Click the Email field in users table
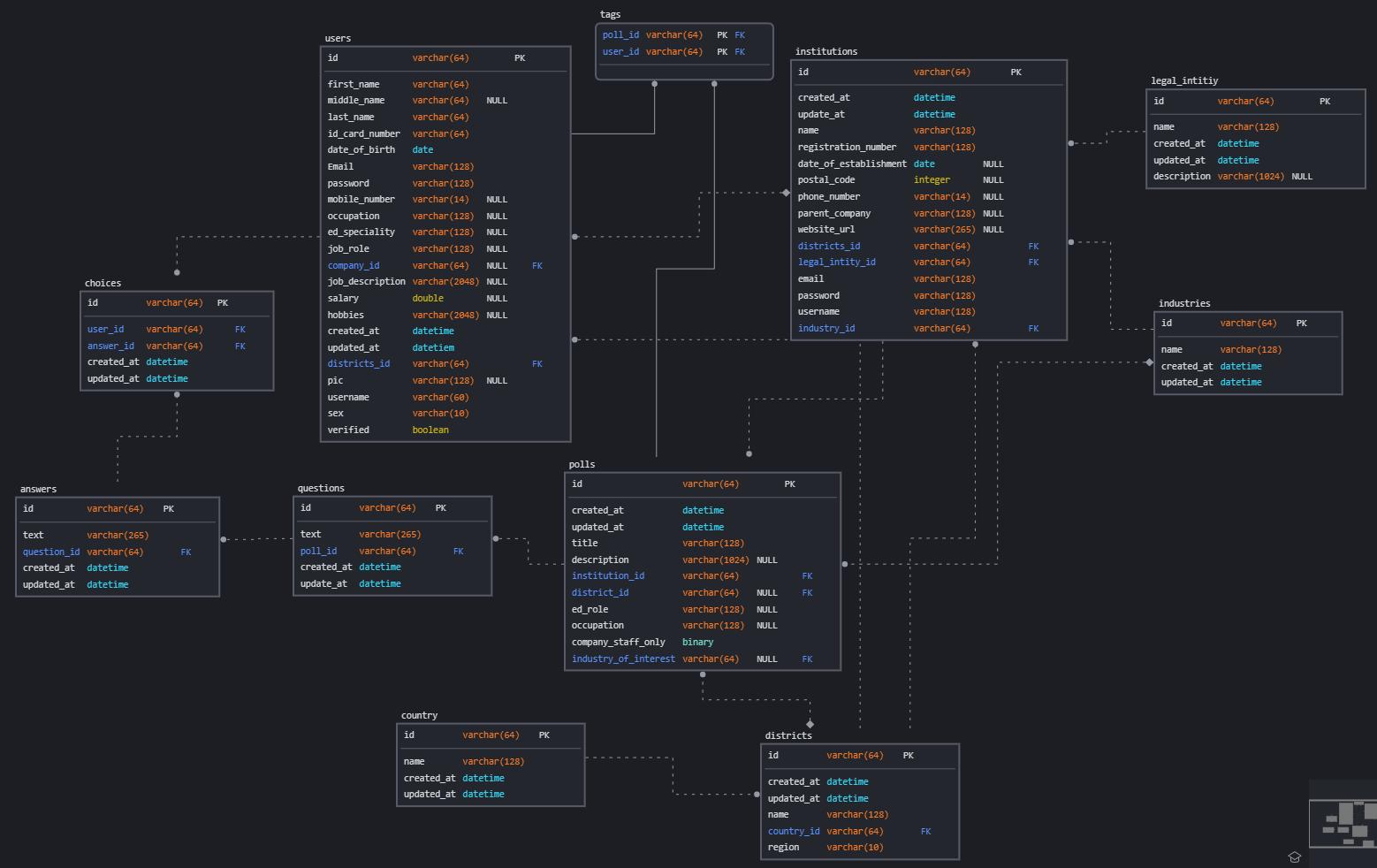Screen dimensions: 1377x868 445,167
